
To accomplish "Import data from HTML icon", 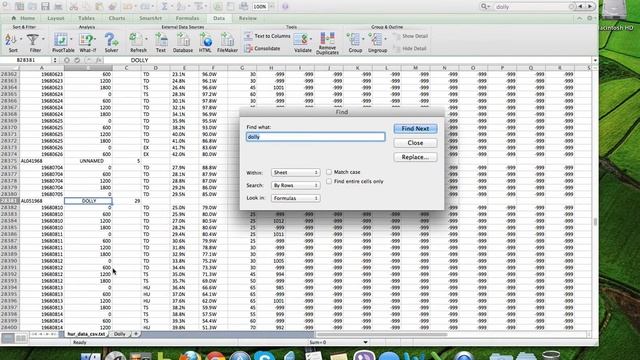I will tap(205, 40).
